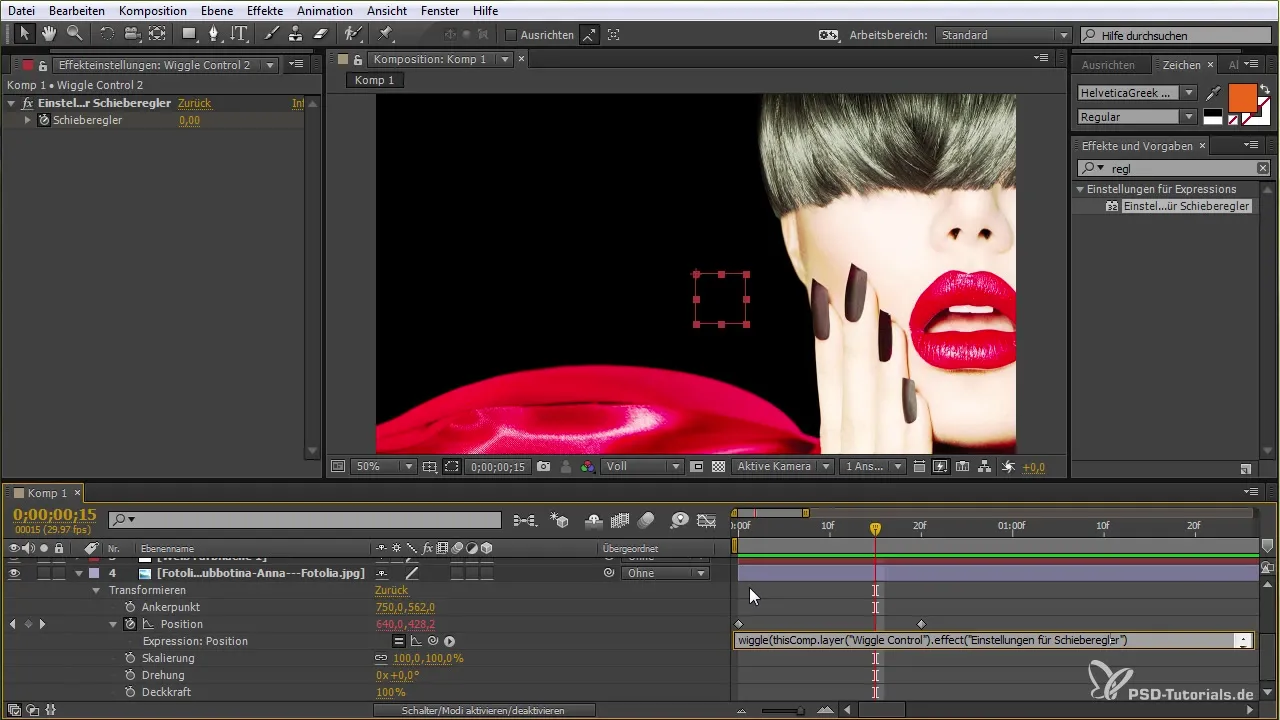
Task: Open the Arbeitsbereich Standard dropdown
Action: [x=1003, y=35]
